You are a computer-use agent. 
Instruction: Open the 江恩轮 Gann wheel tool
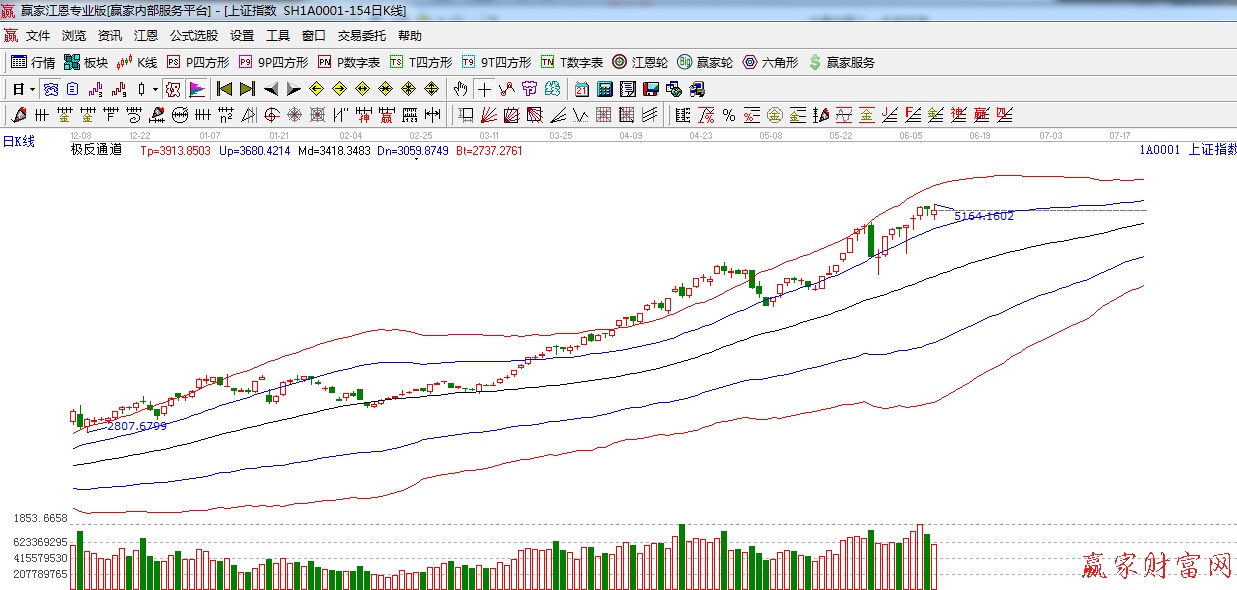point(640,62)
